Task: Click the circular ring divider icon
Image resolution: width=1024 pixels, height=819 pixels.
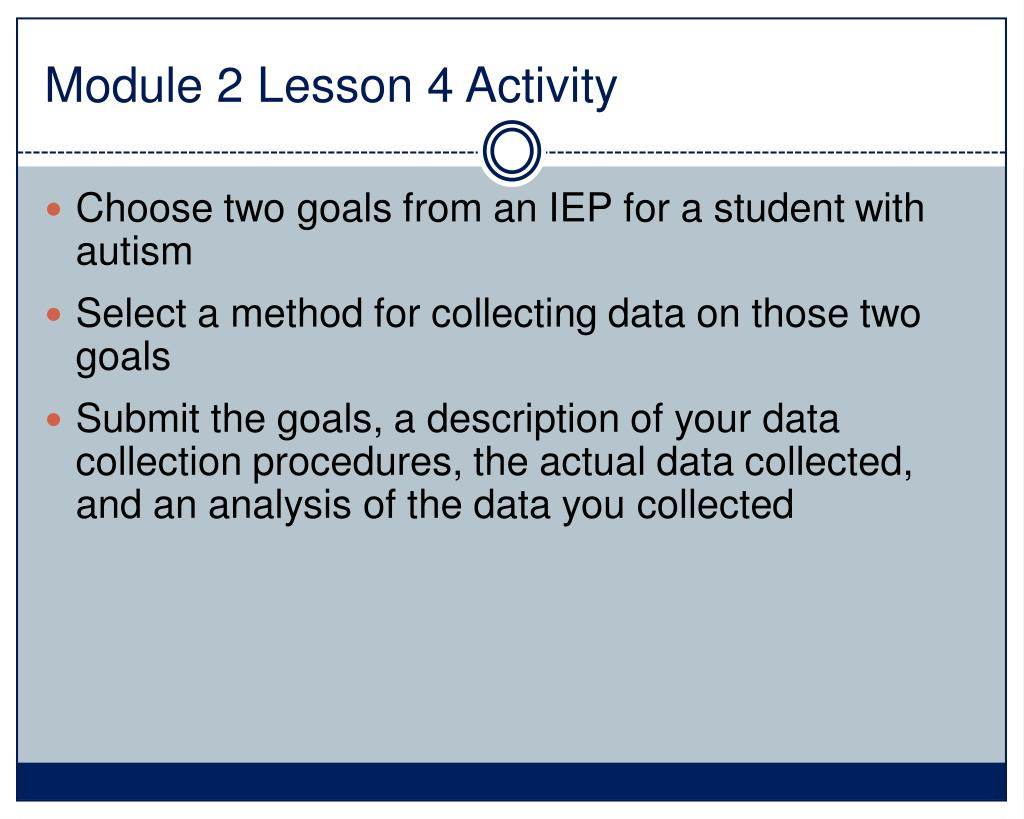Action: [x=512, y=151]
